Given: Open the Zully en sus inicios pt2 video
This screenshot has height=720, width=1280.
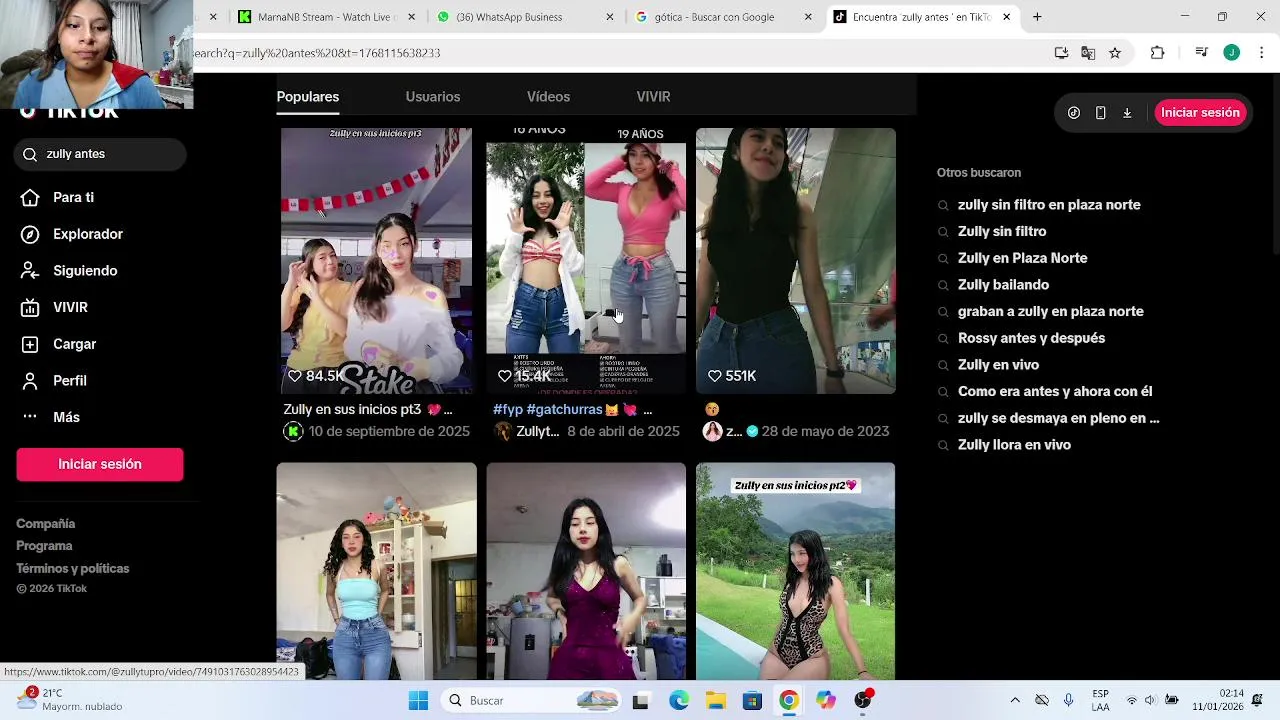Looking at the screenshot, I should pos(796,571).
